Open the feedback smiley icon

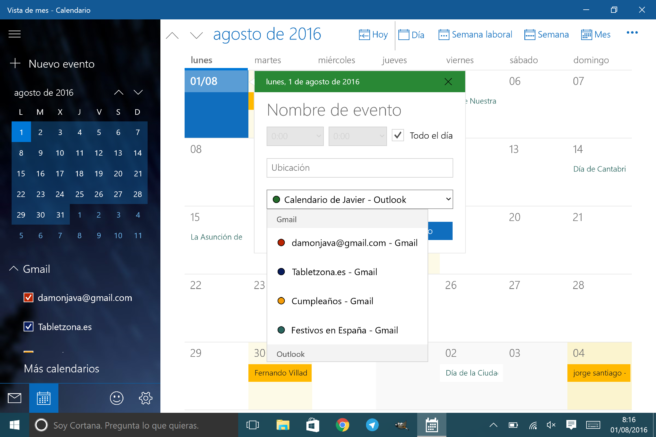click(x=117, y=398)
